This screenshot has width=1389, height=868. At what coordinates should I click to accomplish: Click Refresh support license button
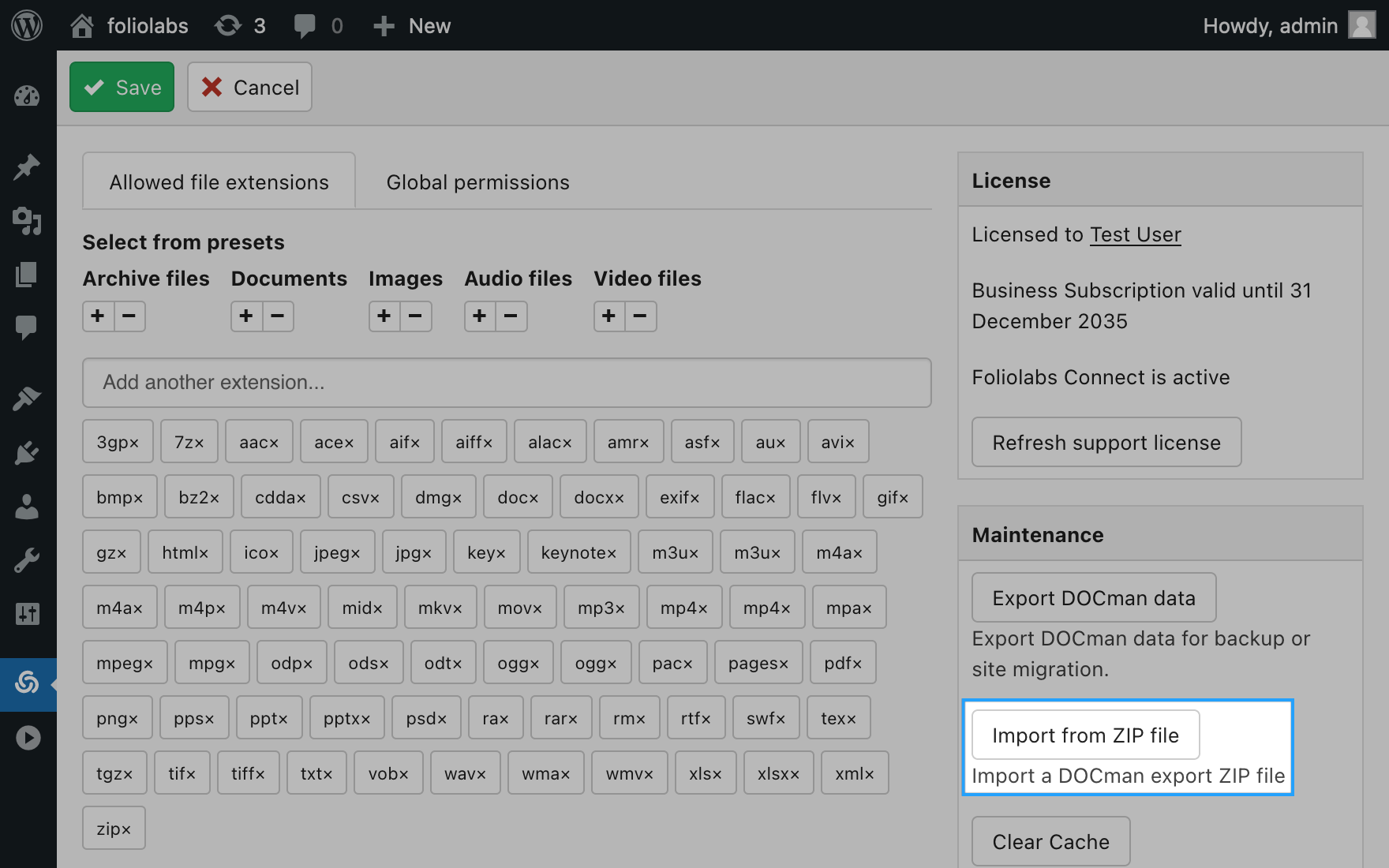pos(1106,442)
